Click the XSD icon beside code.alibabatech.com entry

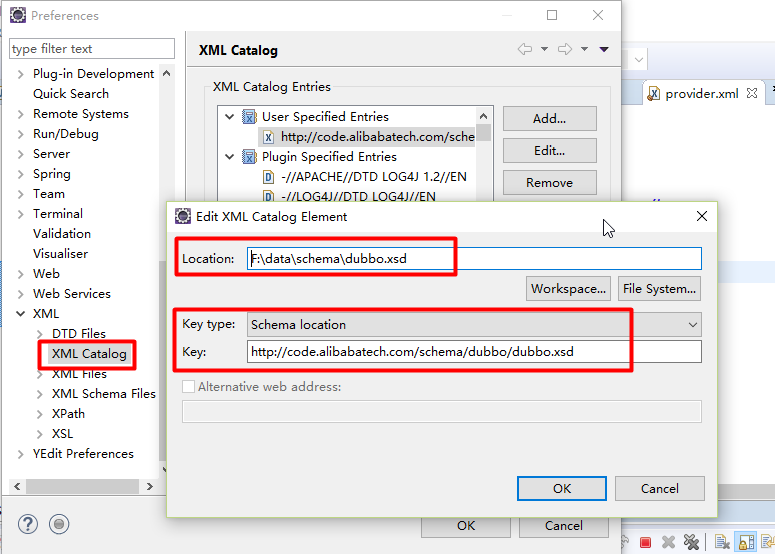tap(268, 137)
